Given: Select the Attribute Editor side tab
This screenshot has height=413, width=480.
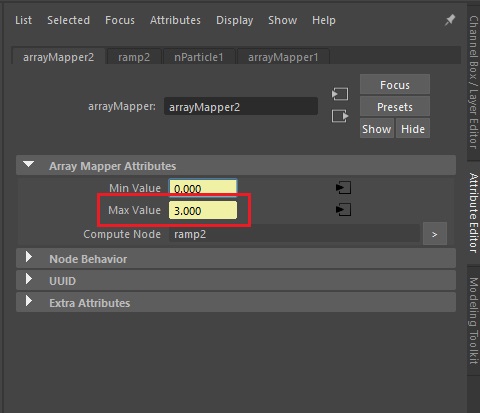Looking at the screenshot, I should point(473,212).
